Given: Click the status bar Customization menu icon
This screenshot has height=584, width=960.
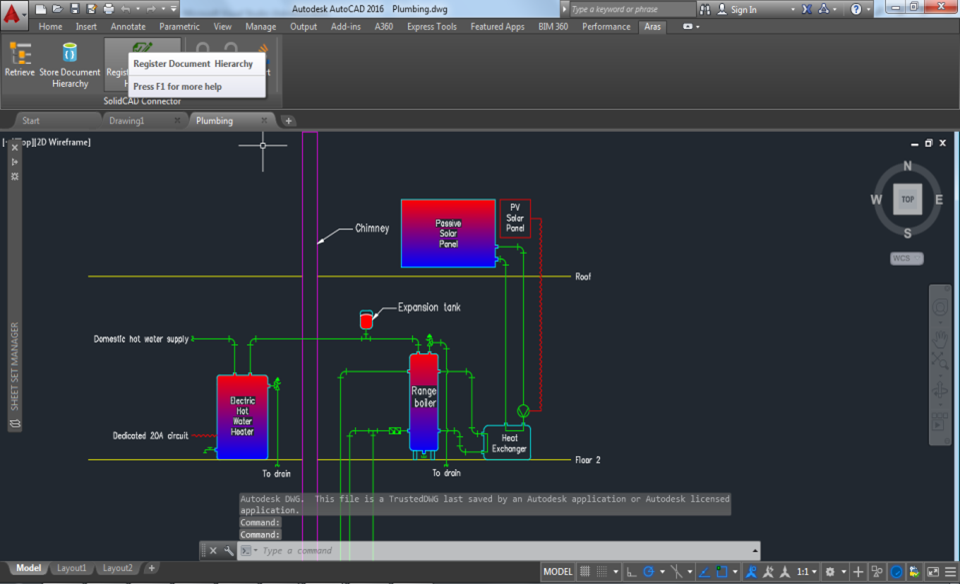Looking at the screenshot, I should (951, 572).
